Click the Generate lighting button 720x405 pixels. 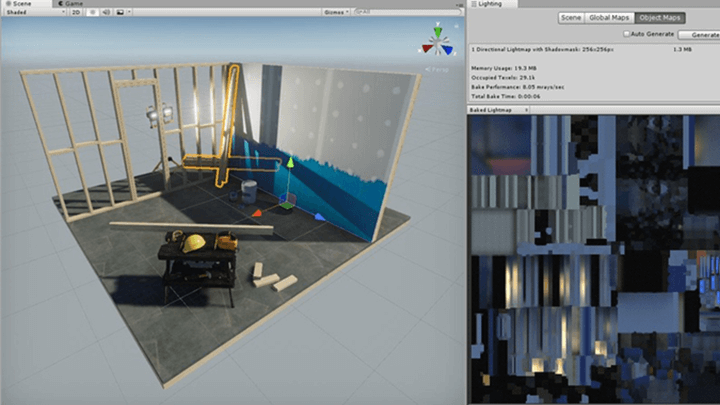[x=699, y=34]
